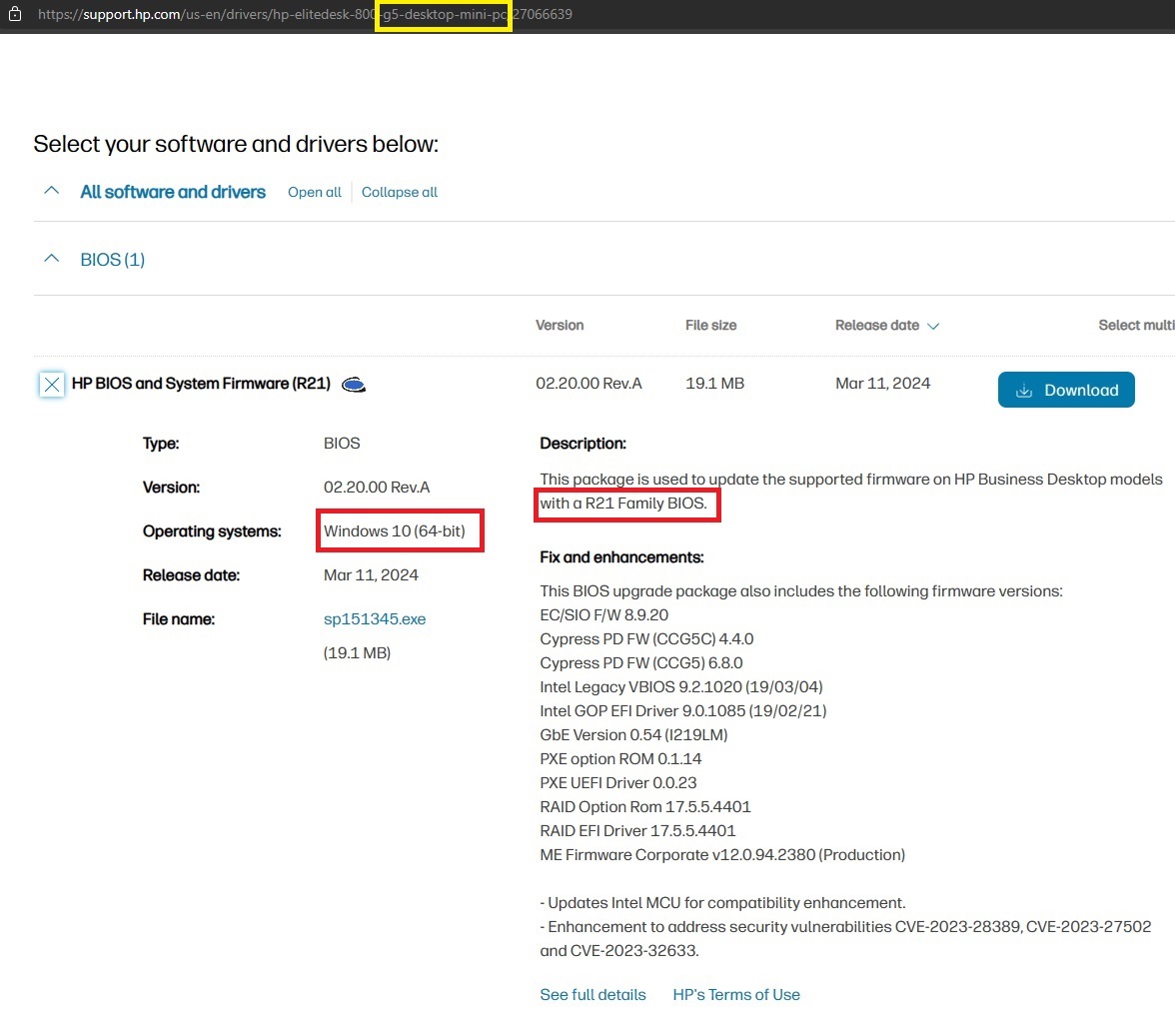Click the Open all link

tap(314, 192)
